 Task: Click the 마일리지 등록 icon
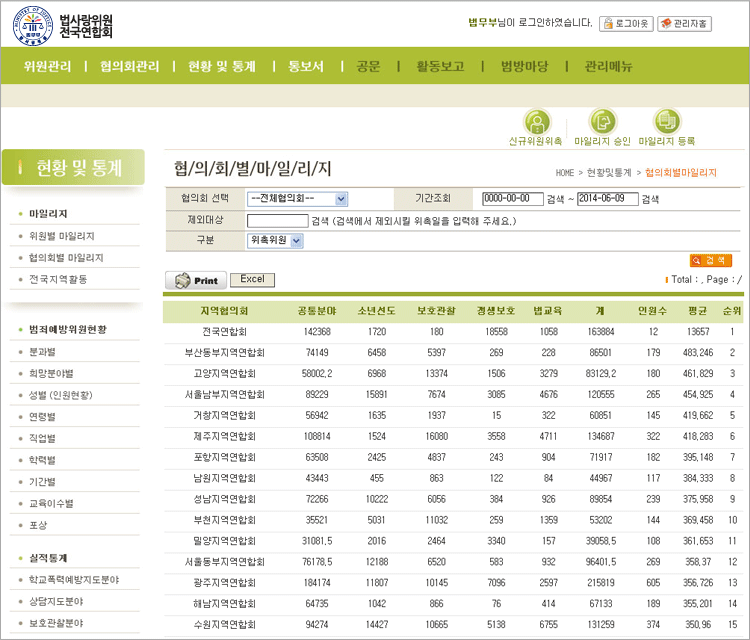pos(666,122)
